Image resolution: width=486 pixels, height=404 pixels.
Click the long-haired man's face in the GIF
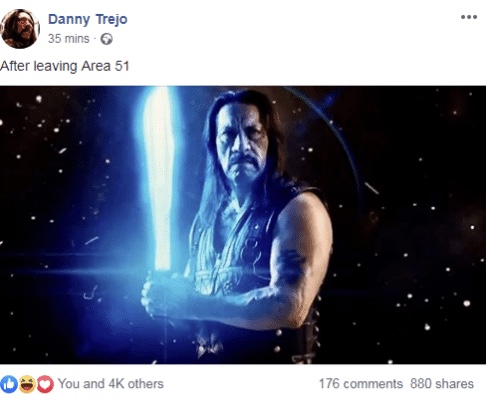pyautogui.click(x=241, y=141)
